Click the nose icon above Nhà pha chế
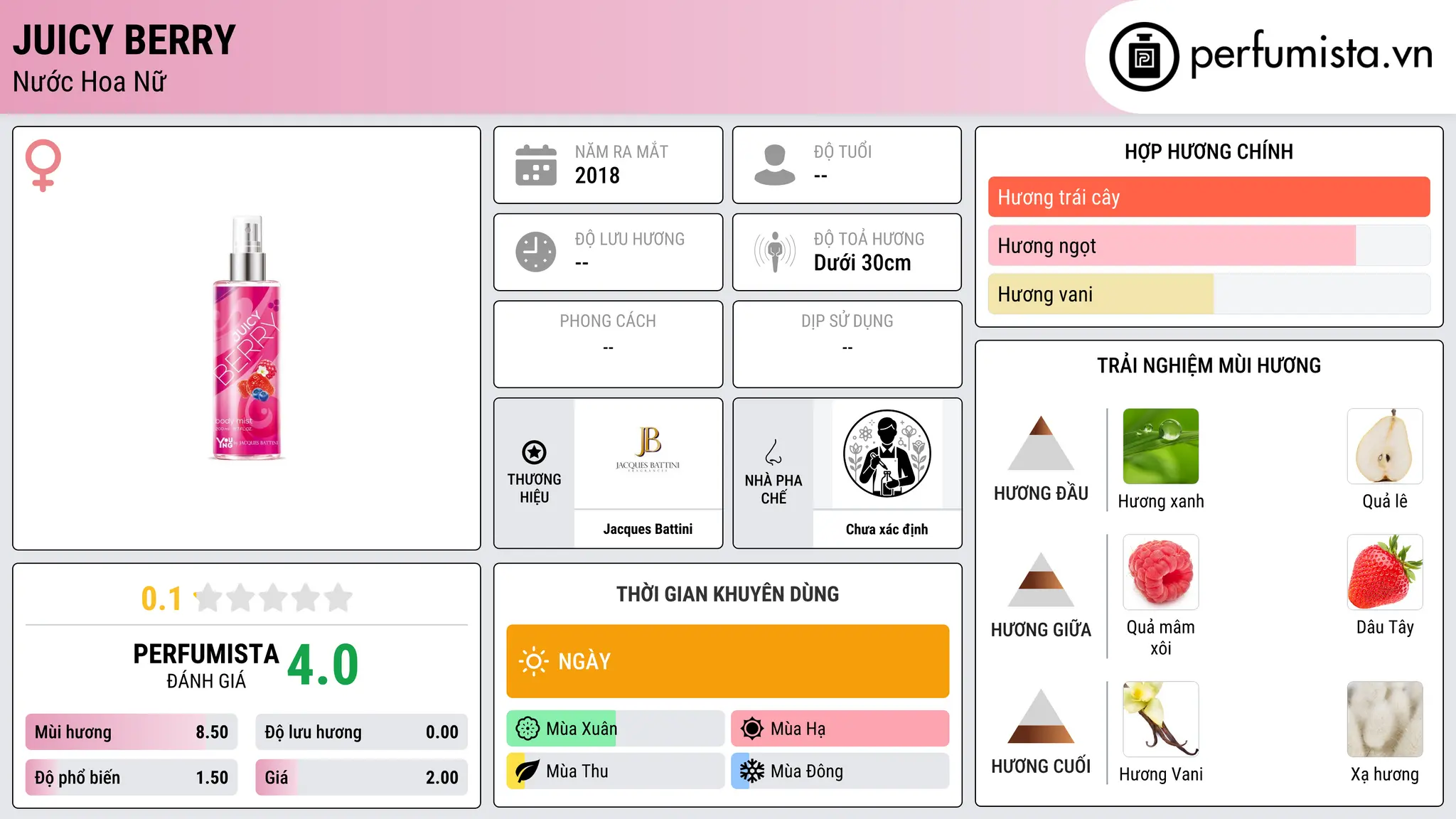 pyautogui.click(x=773, y=452)
